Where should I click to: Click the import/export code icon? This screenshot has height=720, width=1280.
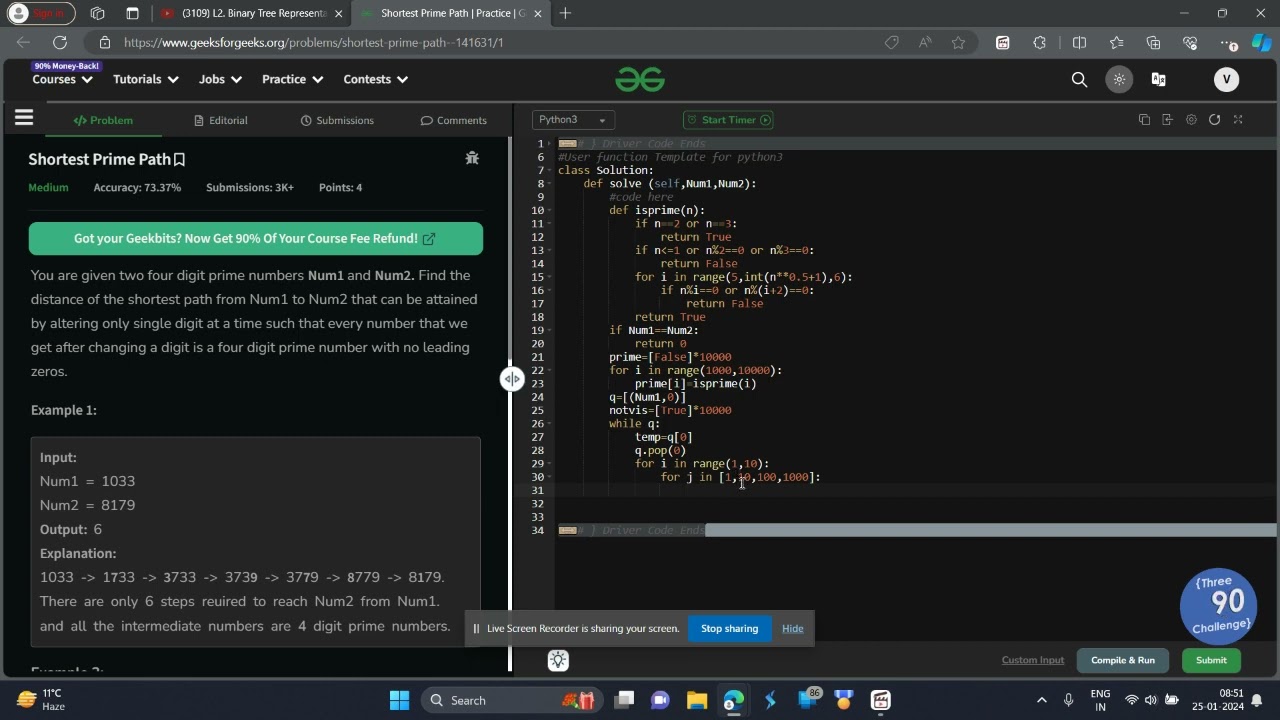[x=1167, y=120]
